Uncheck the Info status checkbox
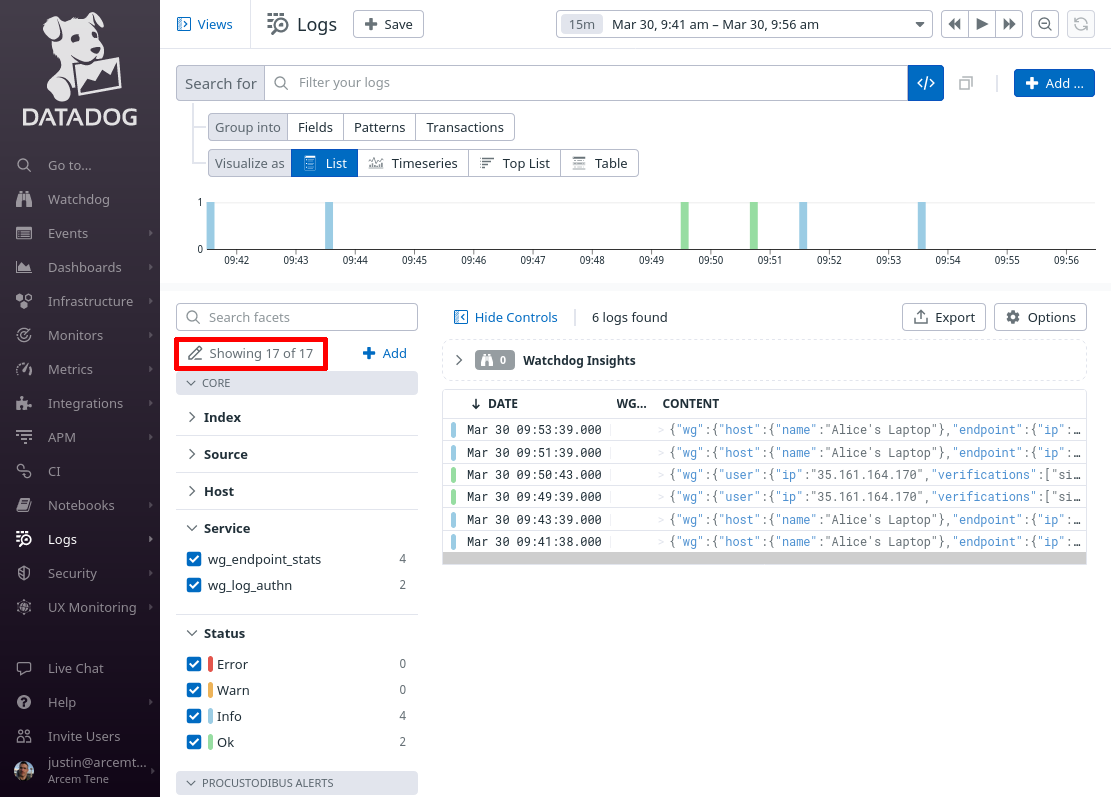This screenshot has width=1111, height=797. point(193,716)
